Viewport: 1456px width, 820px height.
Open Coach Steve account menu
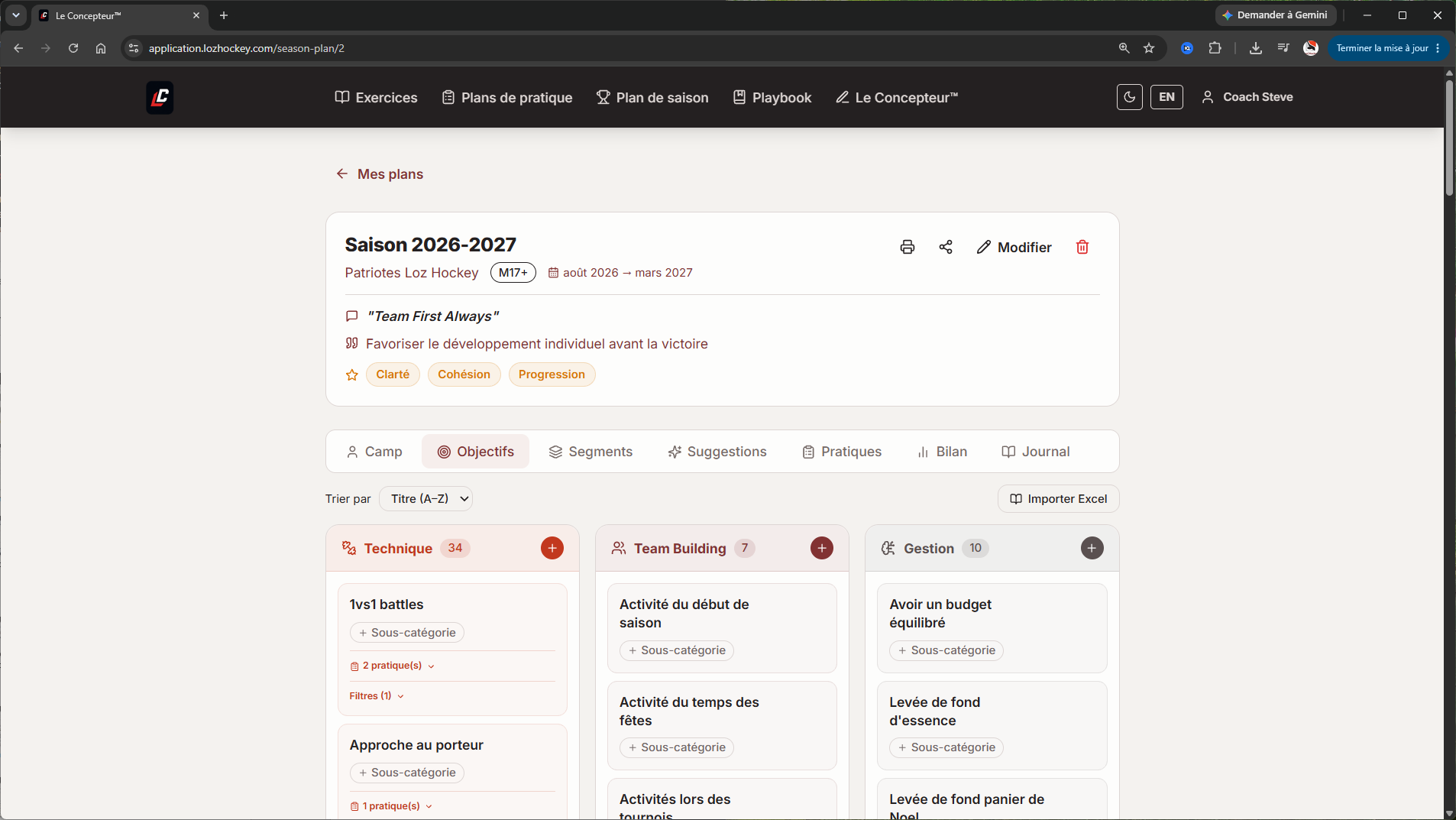click(1247, 97)
